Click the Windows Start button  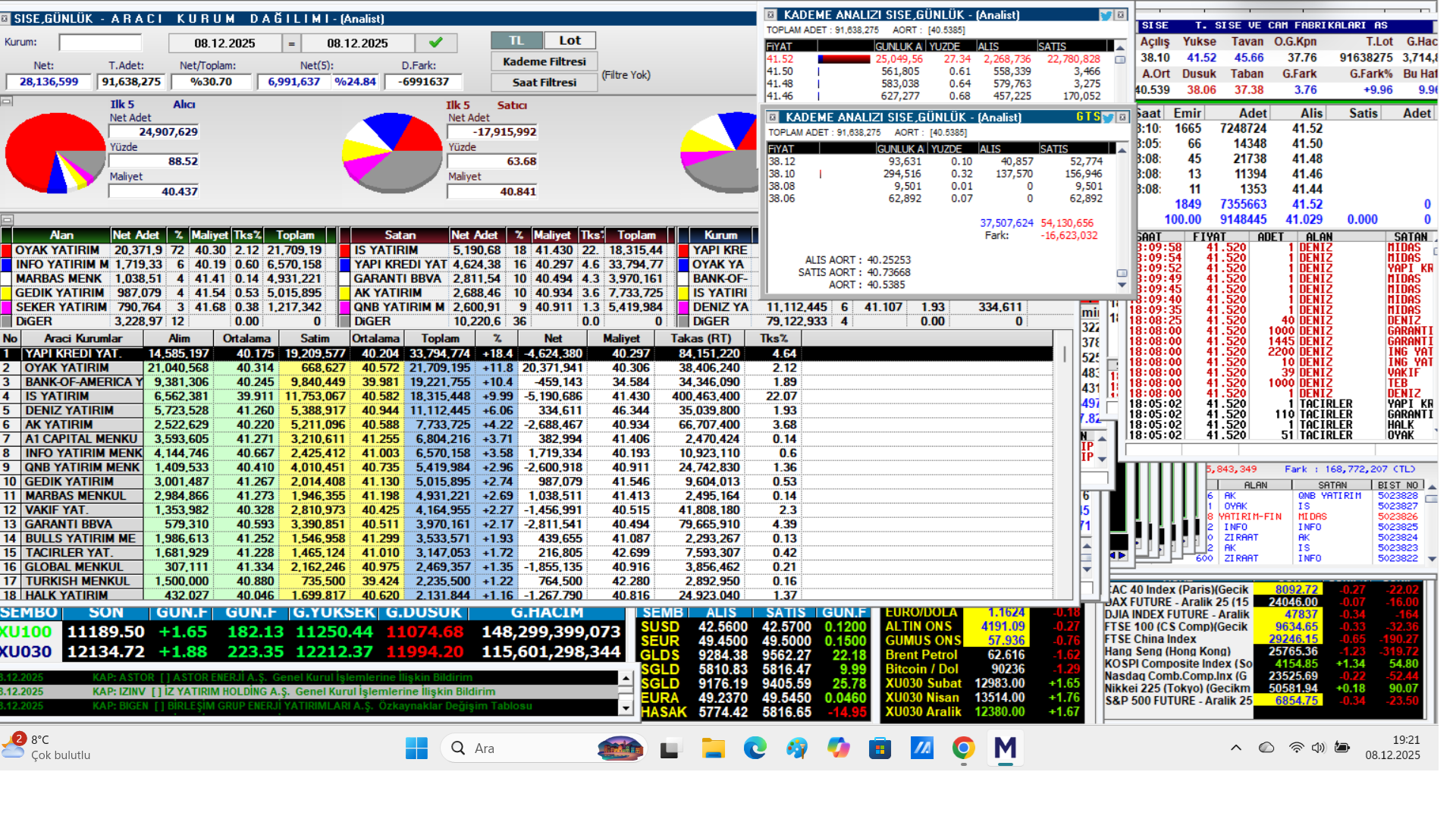pyautogui.click(x=416, y=748)
